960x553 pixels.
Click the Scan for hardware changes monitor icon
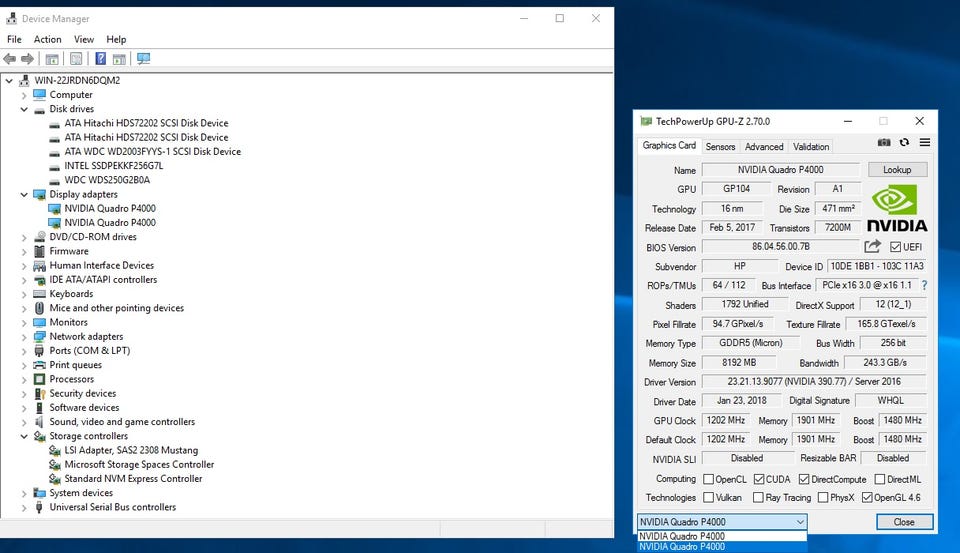click(143, 59)
